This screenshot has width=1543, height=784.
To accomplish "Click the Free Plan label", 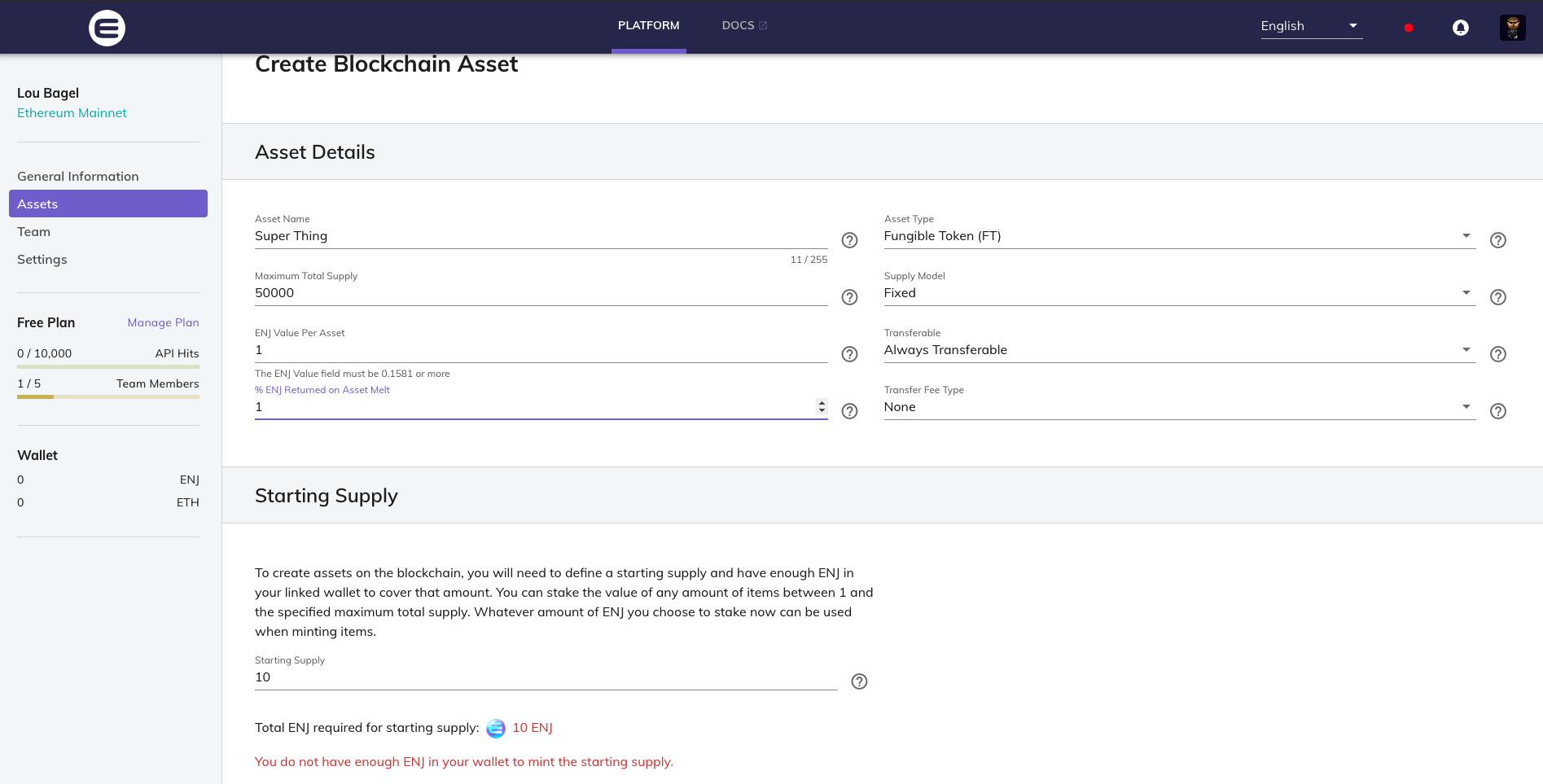I will tap(46, 322).
